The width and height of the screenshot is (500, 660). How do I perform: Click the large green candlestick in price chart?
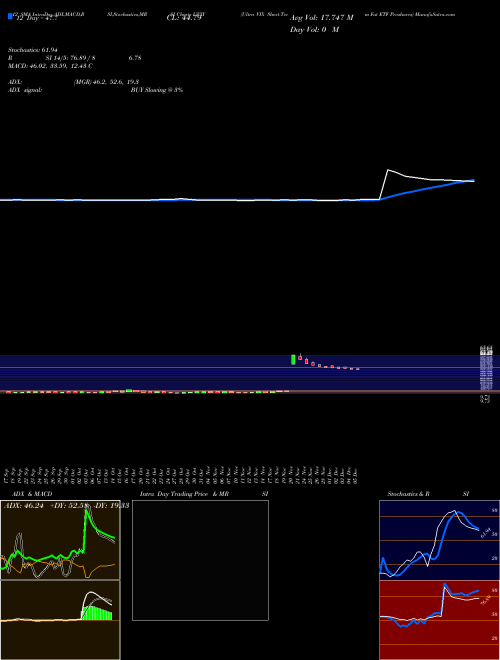293,360
